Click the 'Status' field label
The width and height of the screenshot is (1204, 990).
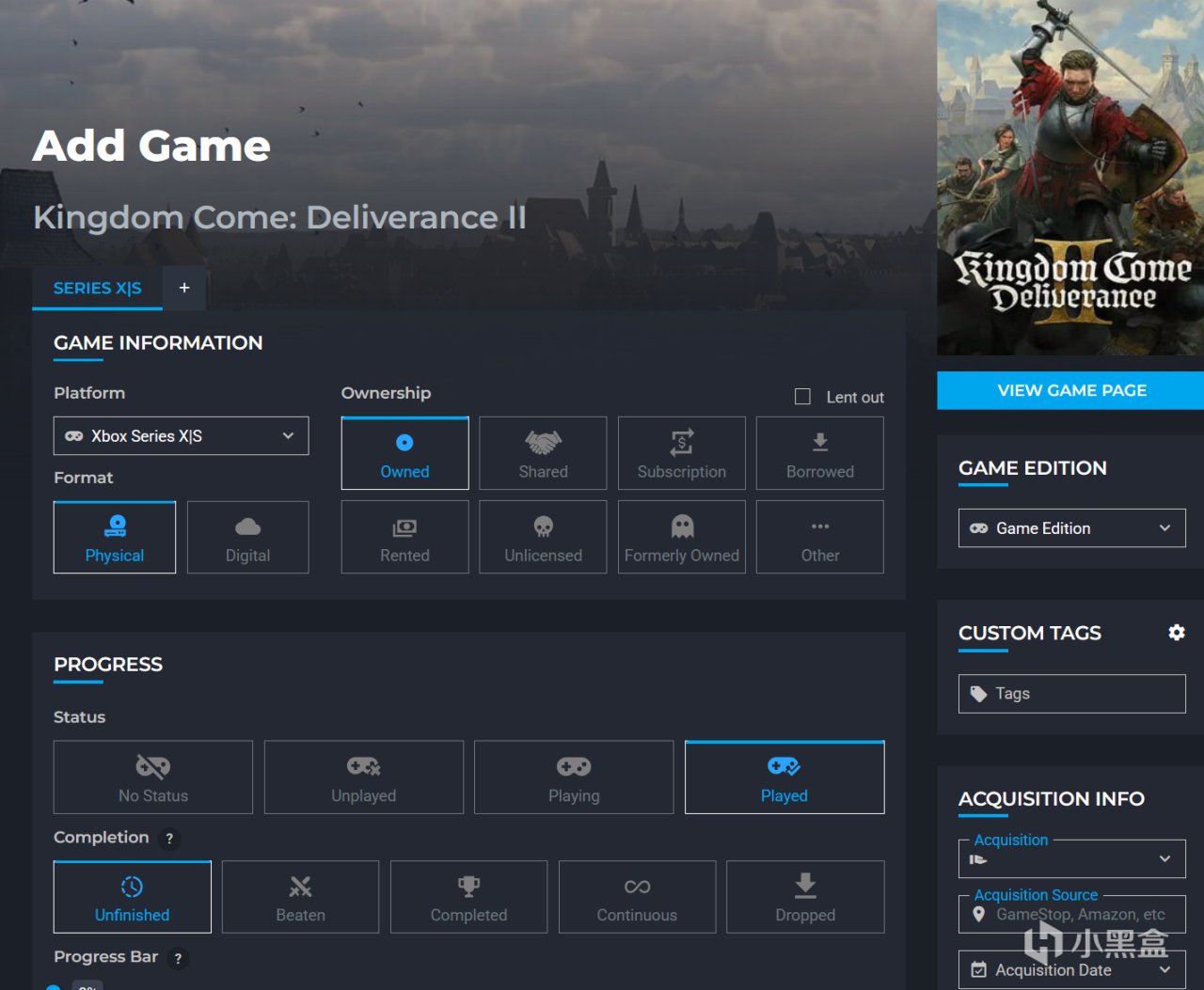pyautogui.click(x=80, y=717)
